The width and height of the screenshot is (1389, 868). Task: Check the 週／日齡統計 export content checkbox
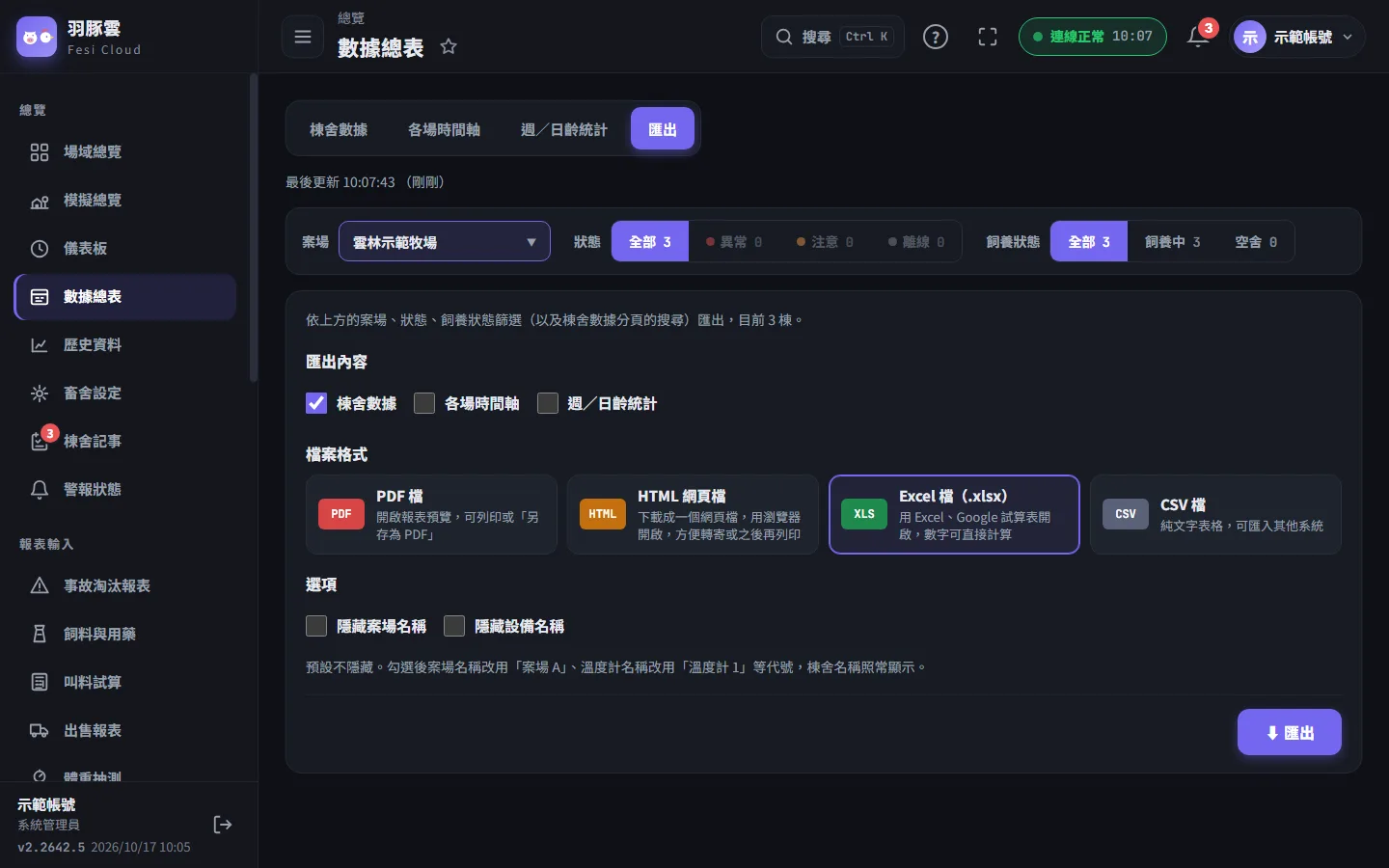click(548, 403)
